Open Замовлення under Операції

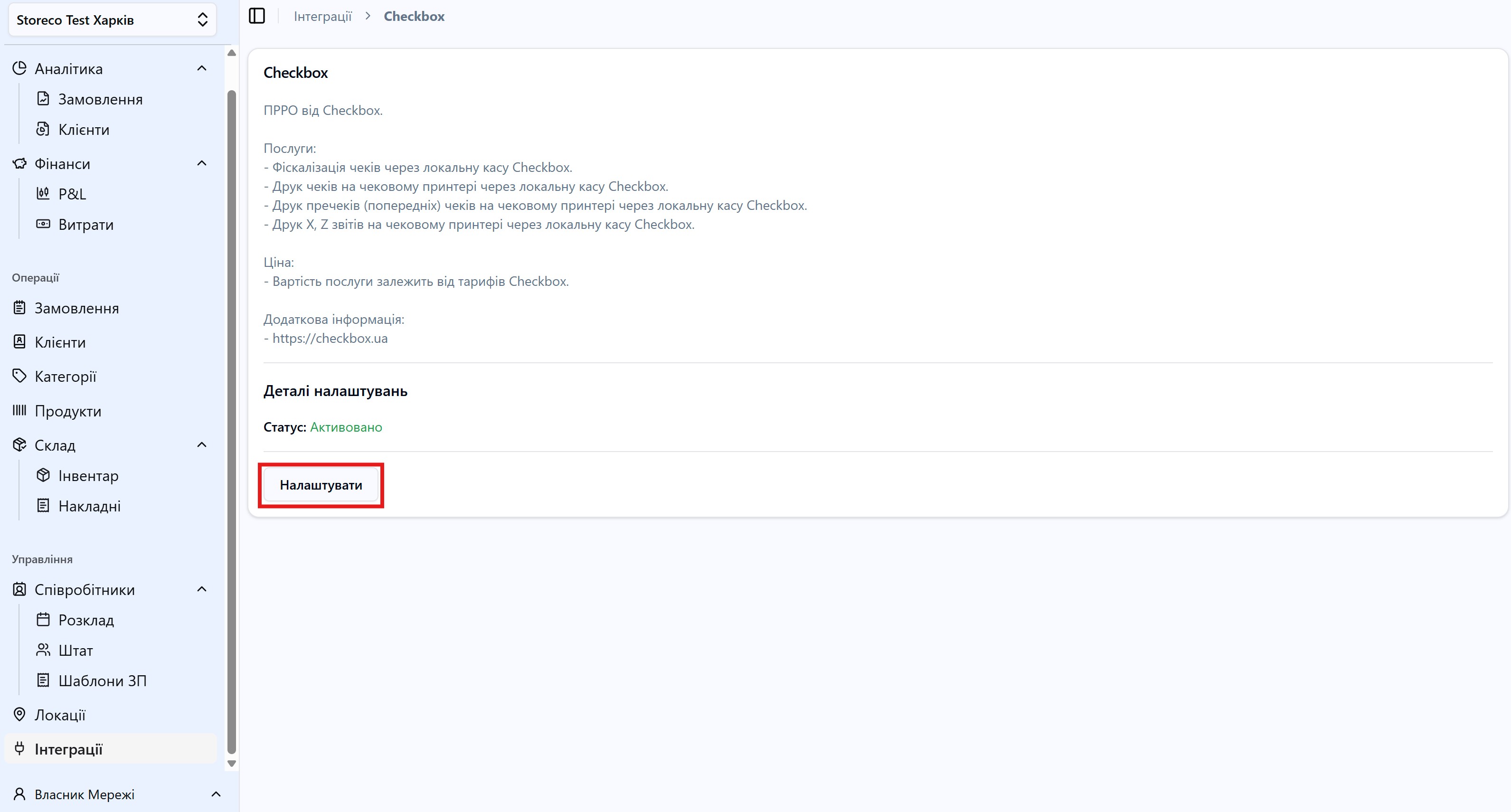76,308
